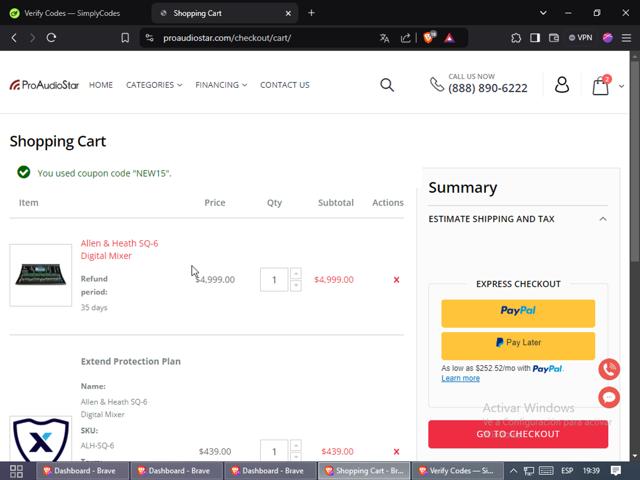Open Brave Shields lion icon
This screenshot has height=480, width=640.
[429, 38]
